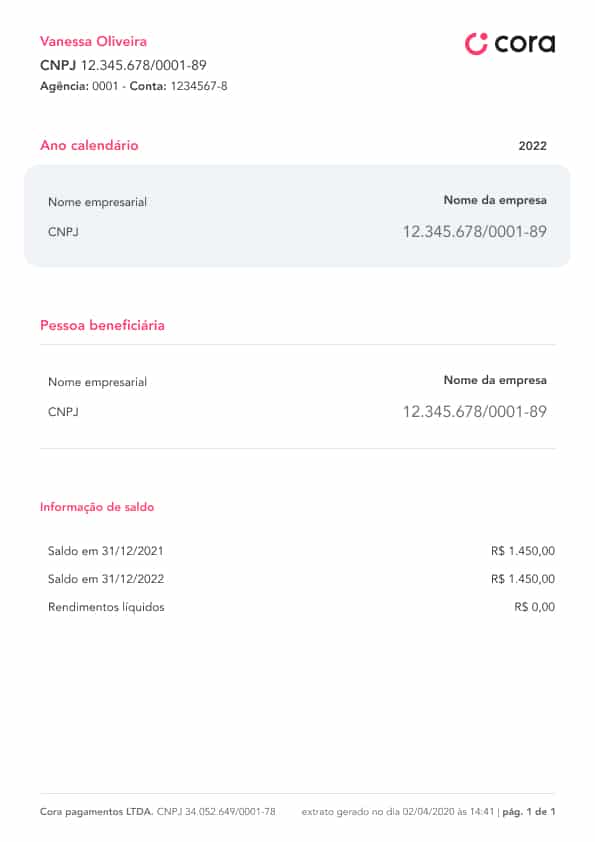Click Nome da empresa in gray card
Viewport: 595px width, 842px height.
(495, 200)
